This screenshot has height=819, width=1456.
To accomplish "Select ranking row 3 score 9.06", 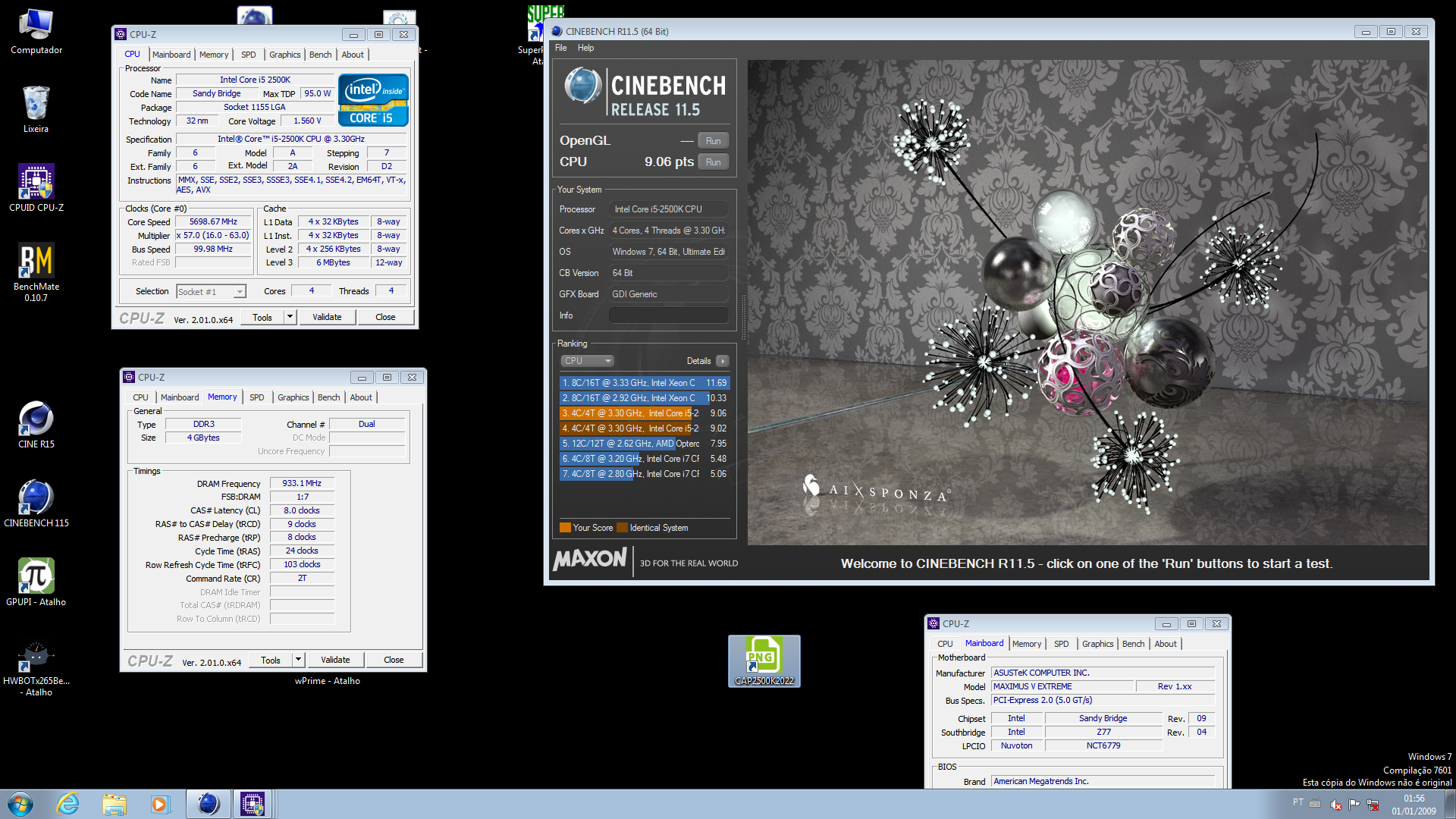I will tap(645, 413).
